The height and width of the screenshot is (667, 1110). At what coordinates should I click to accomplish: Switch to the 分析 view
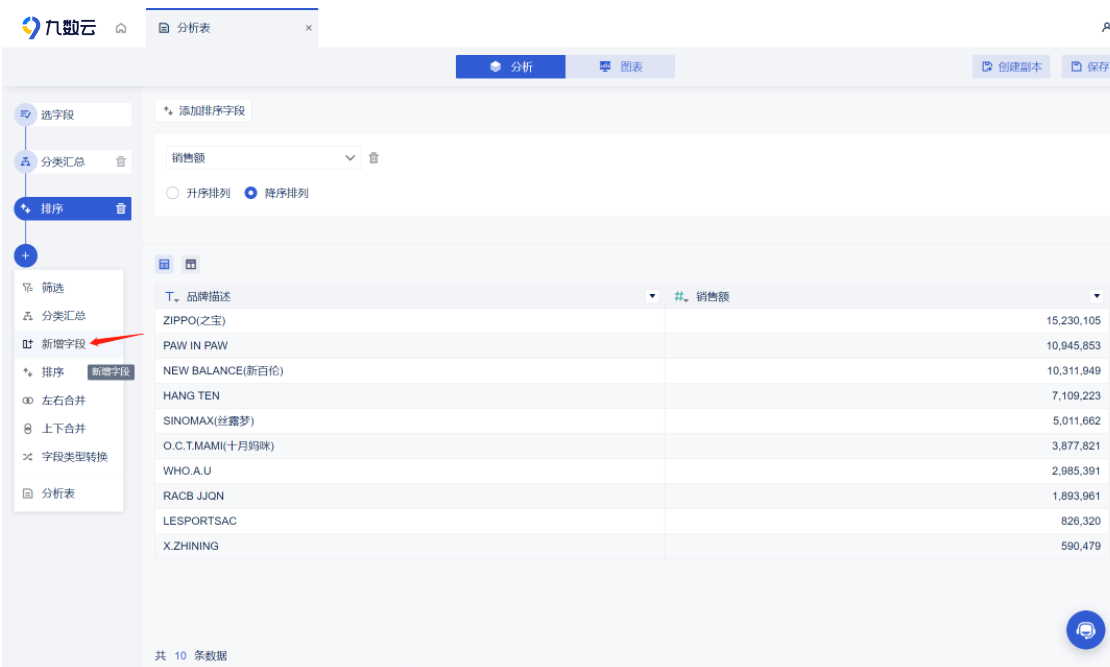coord(510,67)
